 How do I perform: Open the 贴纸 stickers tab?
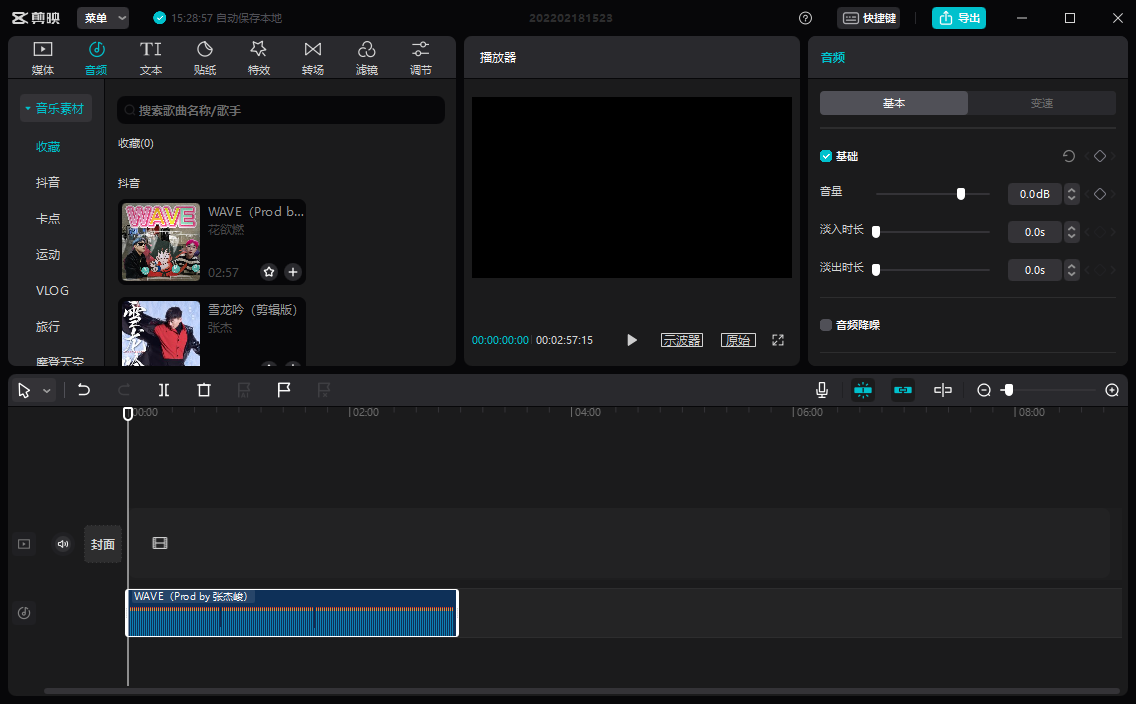pos(205,58)
